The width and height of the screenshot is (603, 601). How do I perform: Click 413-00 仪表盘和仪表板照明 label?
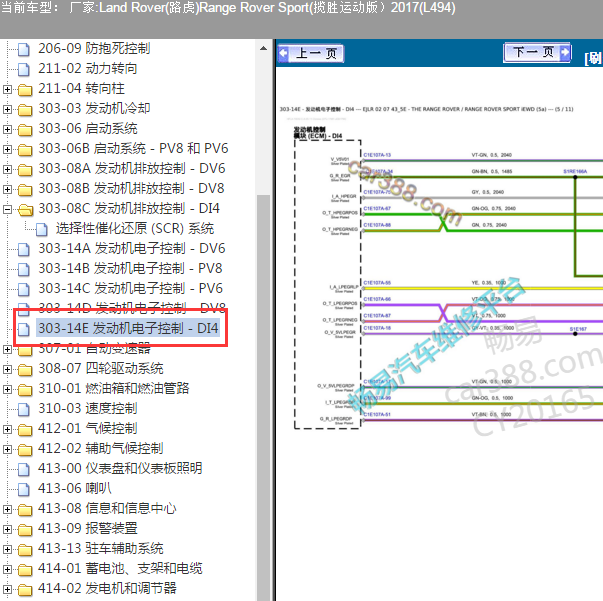(x=120, y=468)
